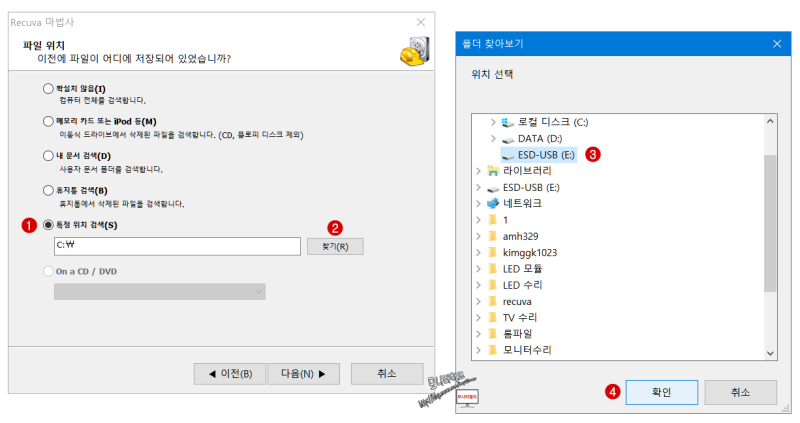
Task: Expand the TV 수리 folder node
Action: (x=478, y=317)
